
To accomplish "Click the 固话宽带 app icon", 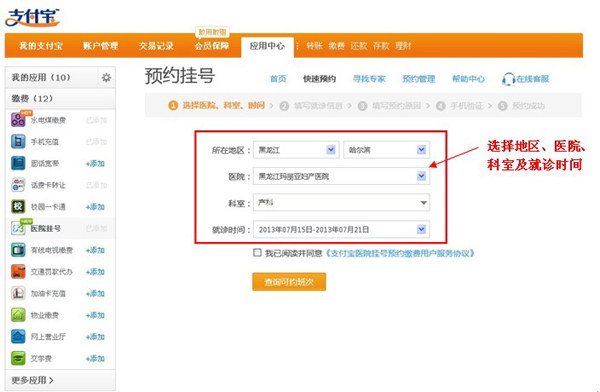I will 18,163.
